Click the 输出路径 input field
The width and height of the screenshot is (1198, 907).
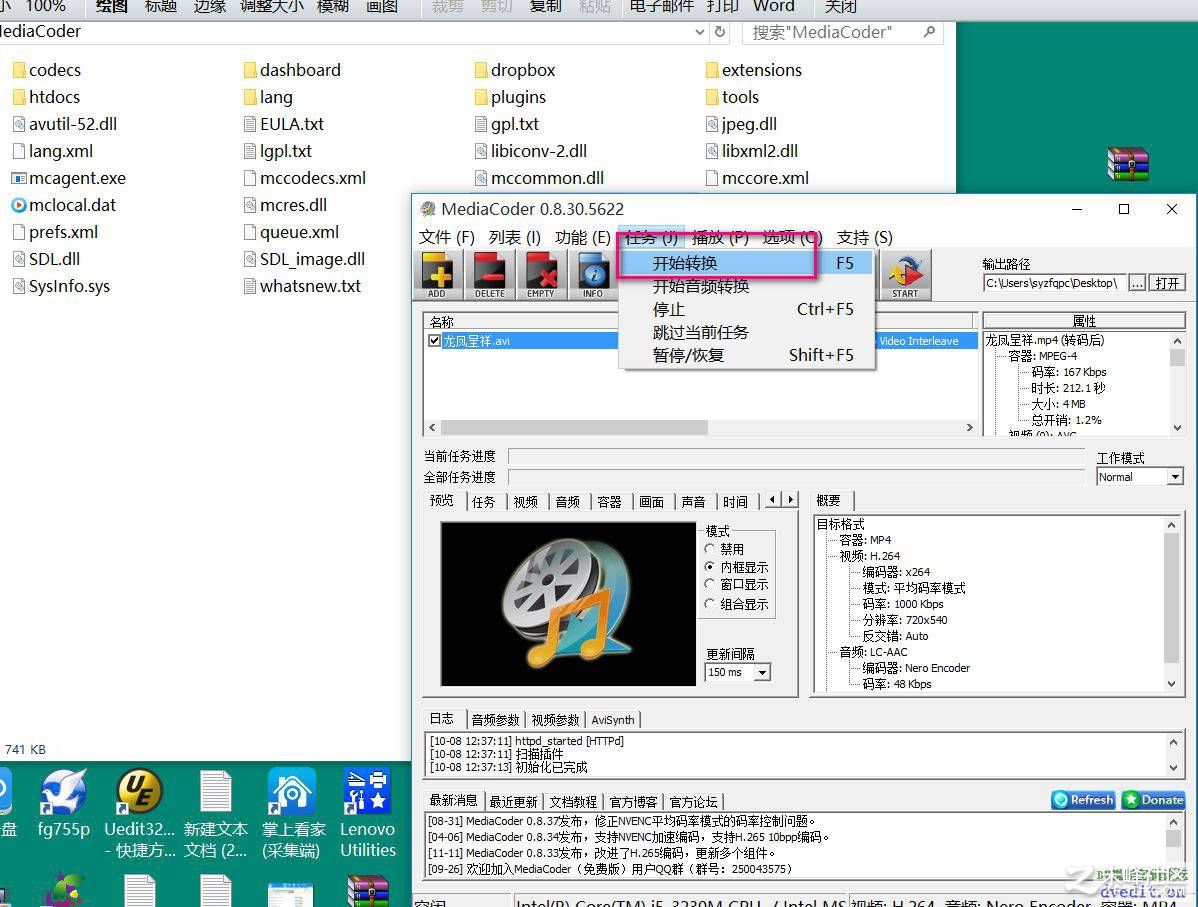click(x=1054, y=283)
